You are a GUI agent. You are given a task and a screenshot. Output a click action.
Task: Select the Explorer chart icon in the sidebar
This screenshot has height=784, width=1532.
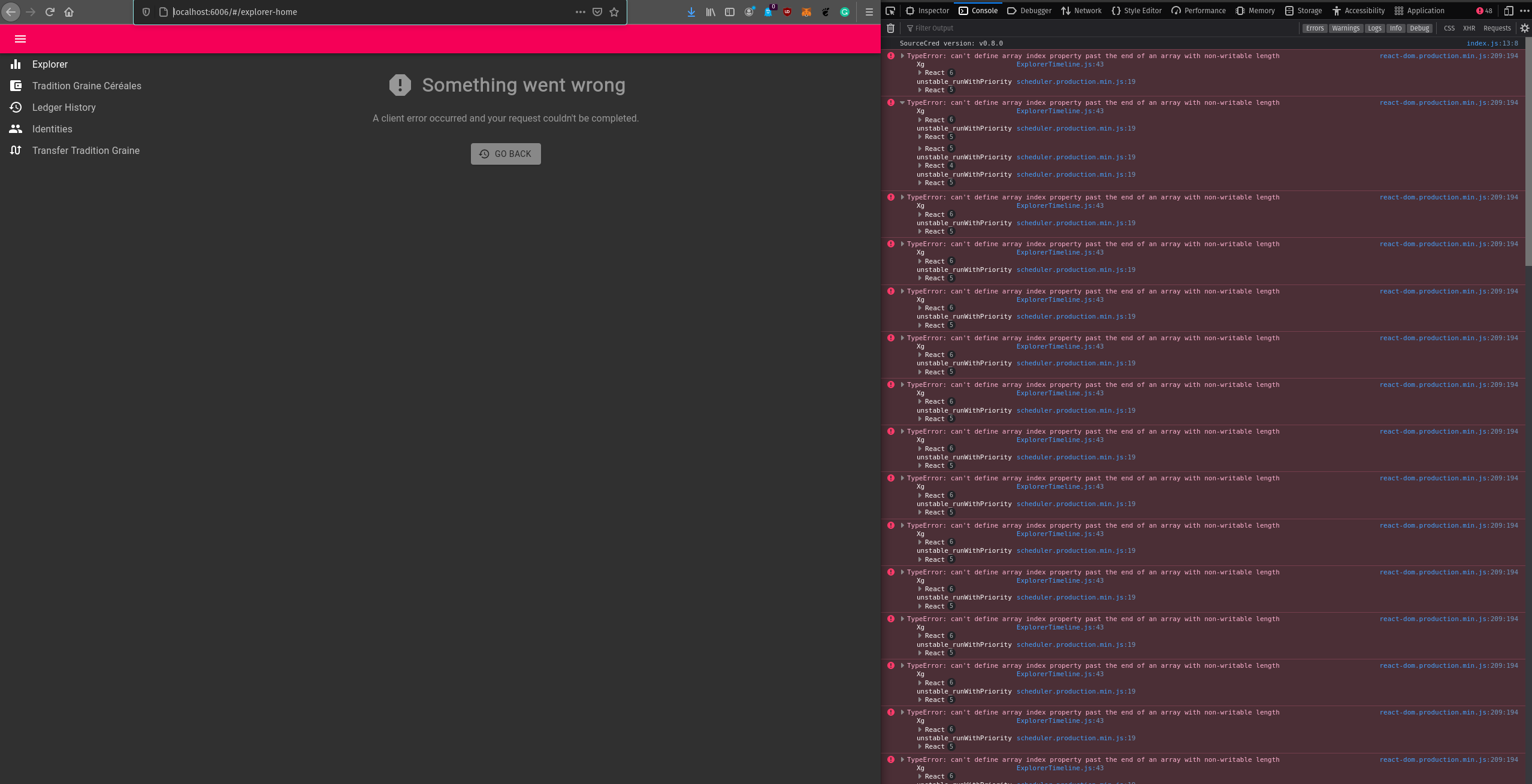pyautogui.click(x=16, y=64)
